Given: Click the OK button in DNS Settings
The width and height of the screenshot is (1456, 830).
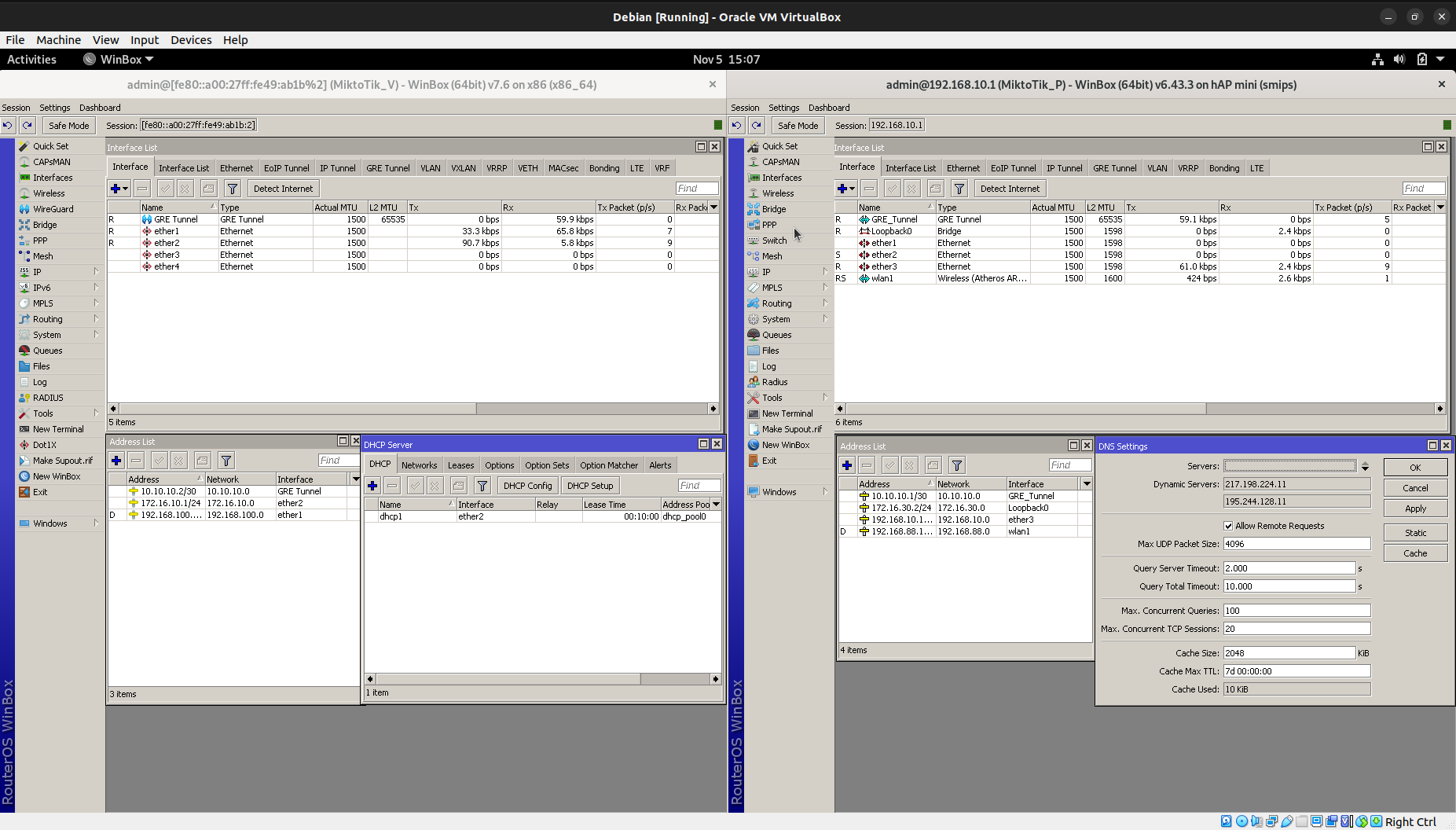Looking at the screenshot, I should 1415,468.
